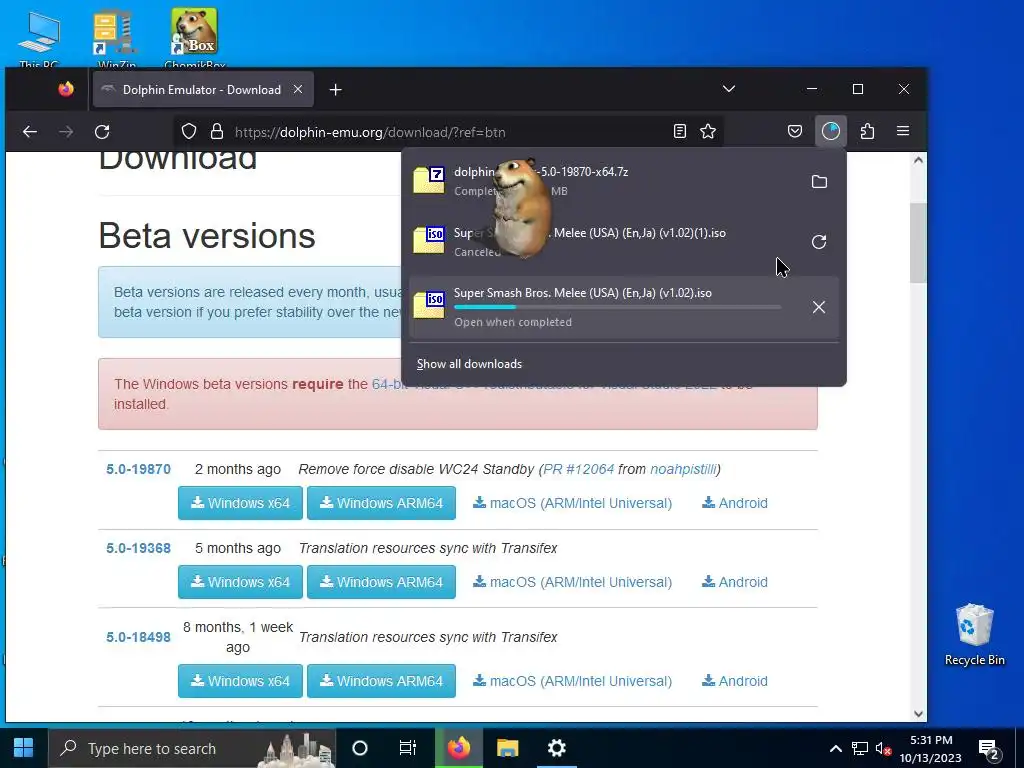This screenshot has height=768, width=1024.
Task: Open Task View on taskbar
Action: point(408,748)
